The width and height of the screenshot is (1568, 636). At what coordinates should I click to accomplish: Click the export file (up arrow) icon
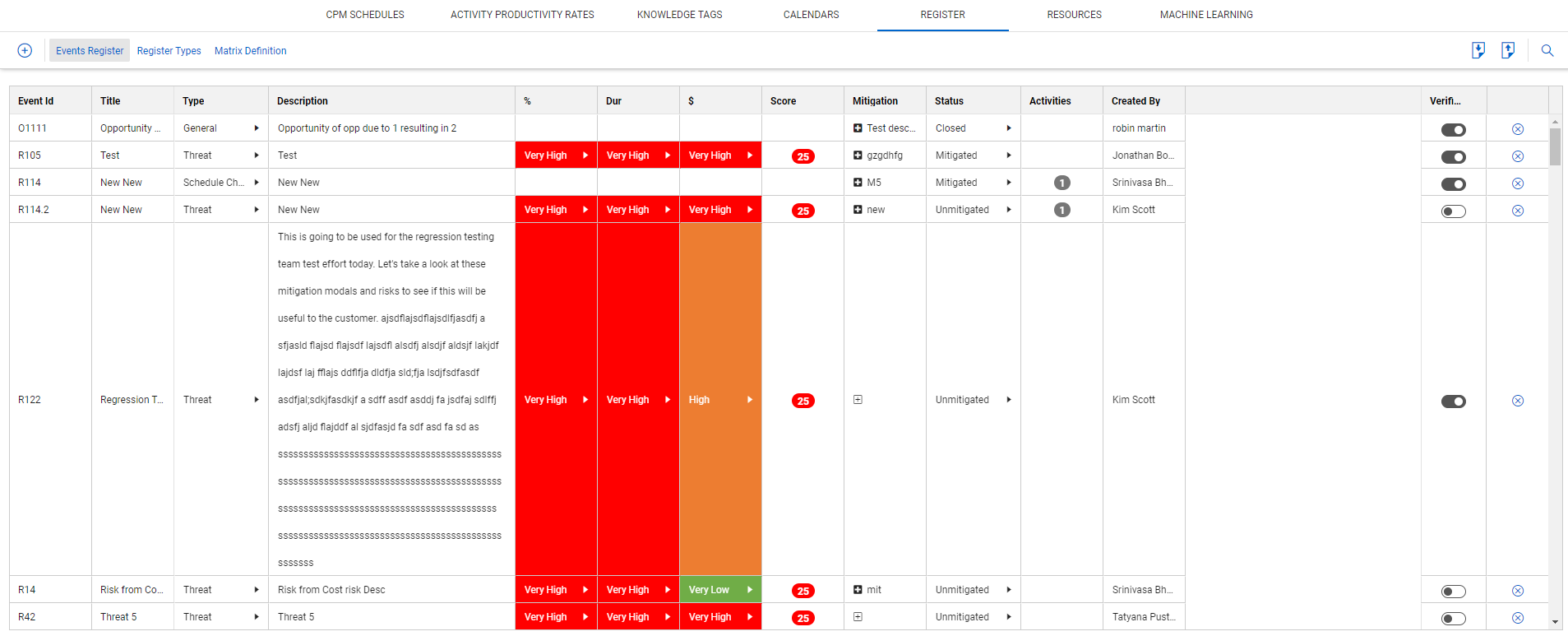1507,51
